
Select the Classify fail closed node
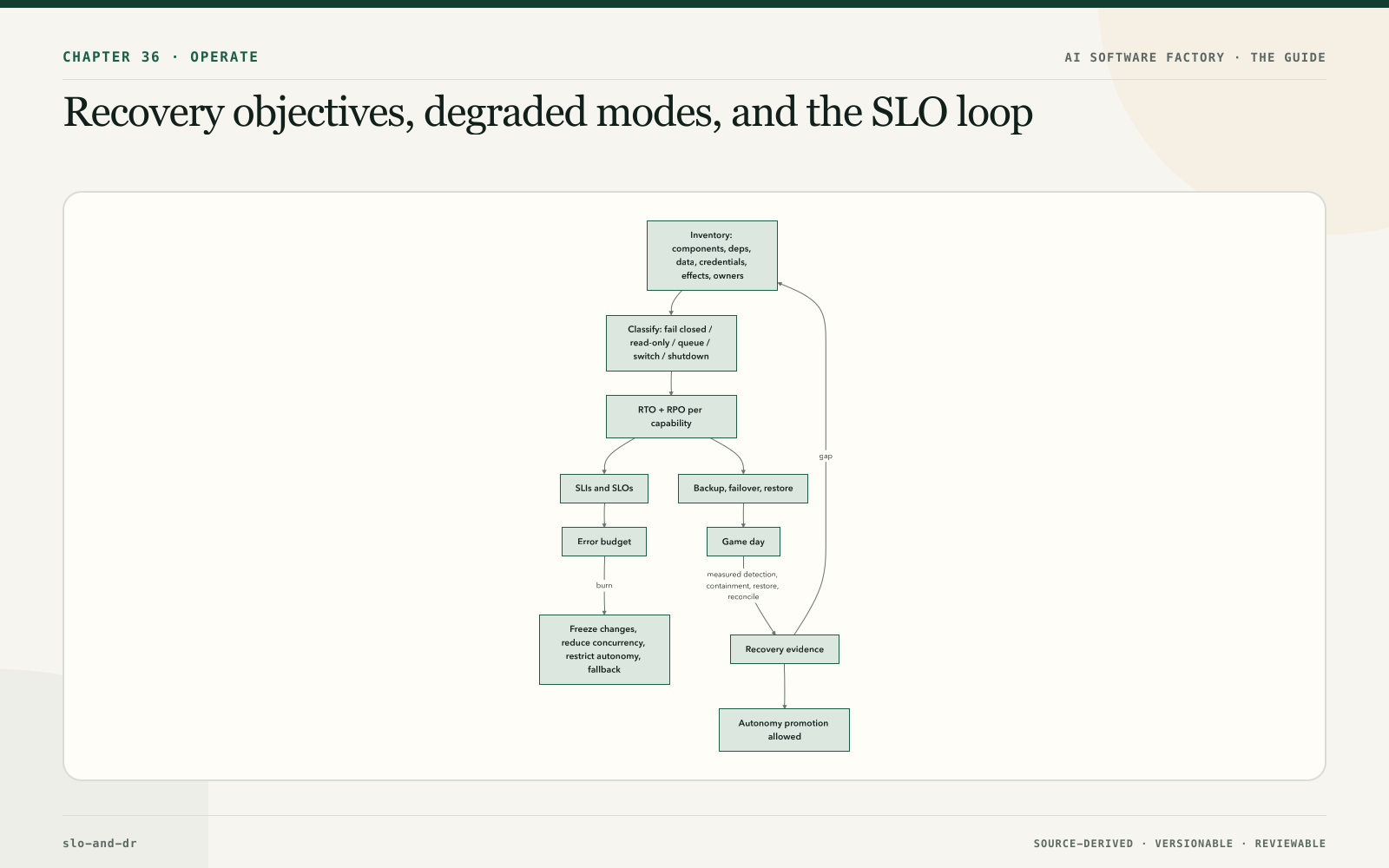(671, 343)
